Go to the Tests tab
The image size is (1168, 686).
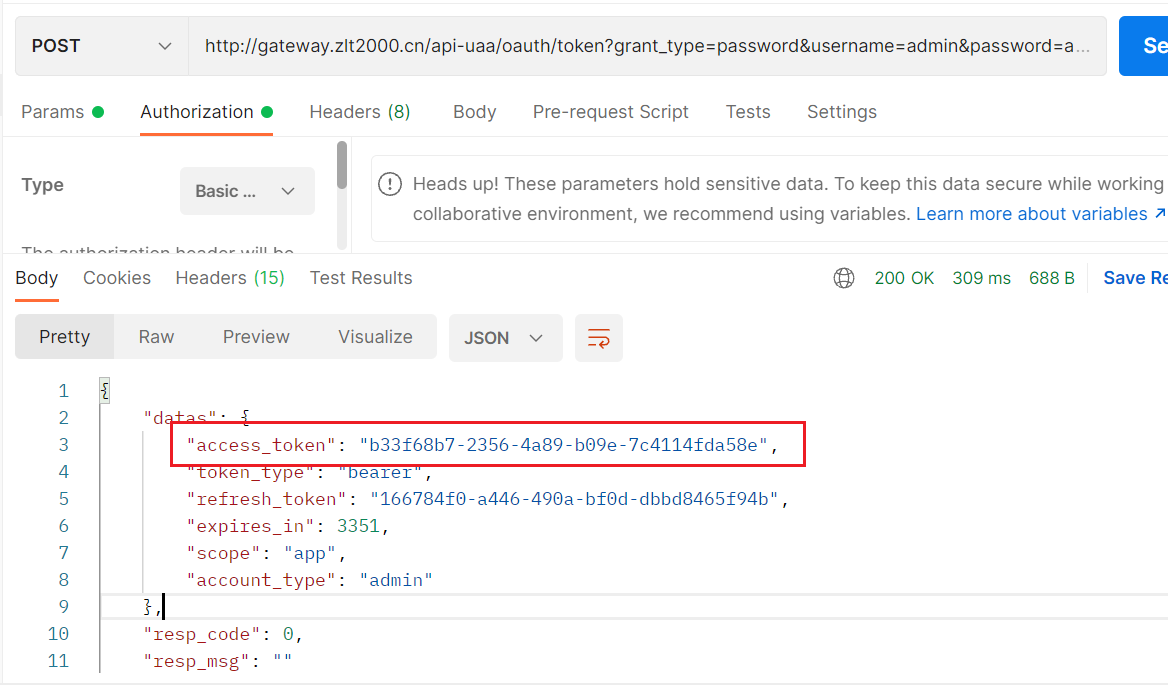click(x=748, y=112)
